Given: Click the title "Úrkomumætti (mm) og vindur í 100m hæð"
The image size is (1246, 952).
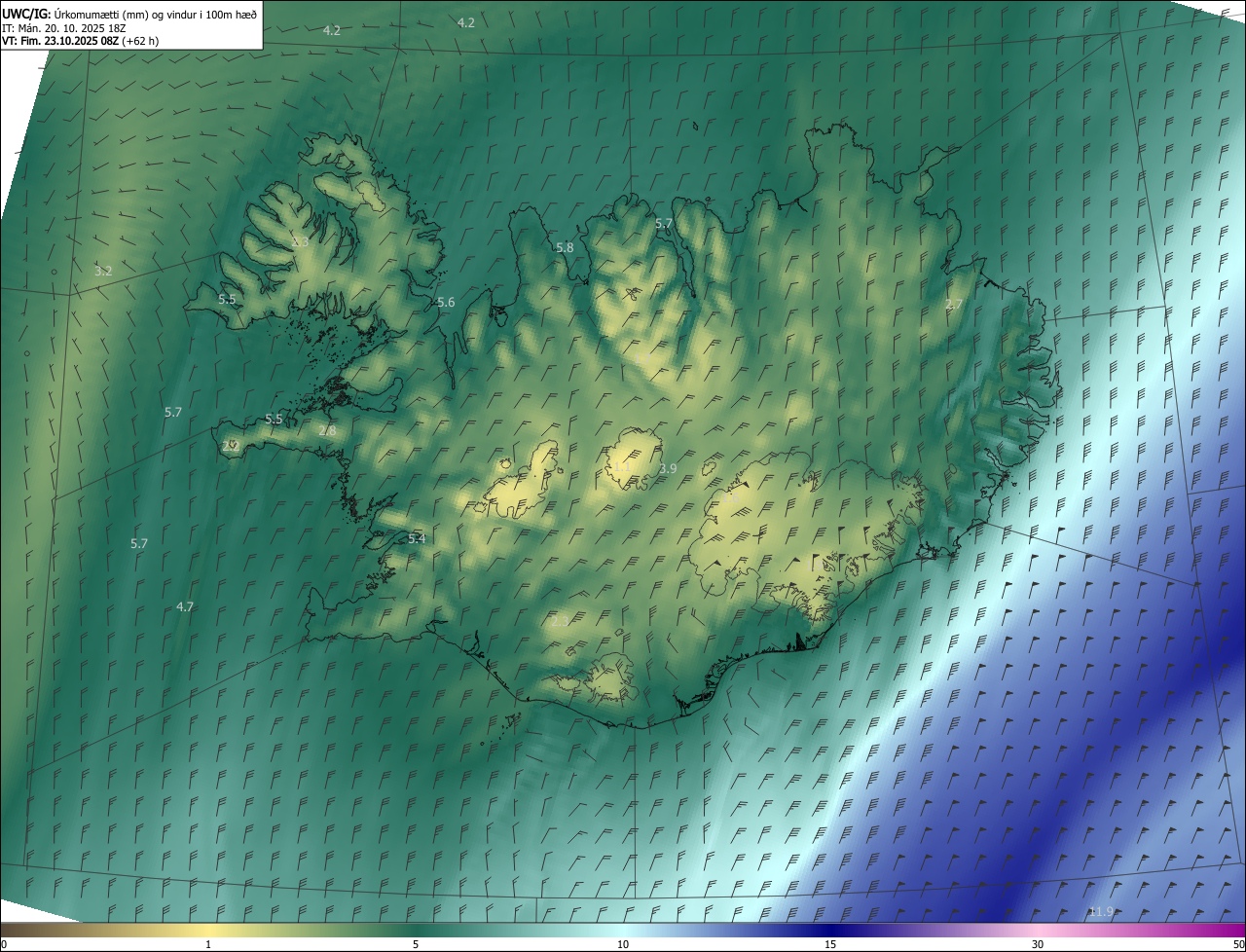Looking at the screenshot, I should pos(156,14).
